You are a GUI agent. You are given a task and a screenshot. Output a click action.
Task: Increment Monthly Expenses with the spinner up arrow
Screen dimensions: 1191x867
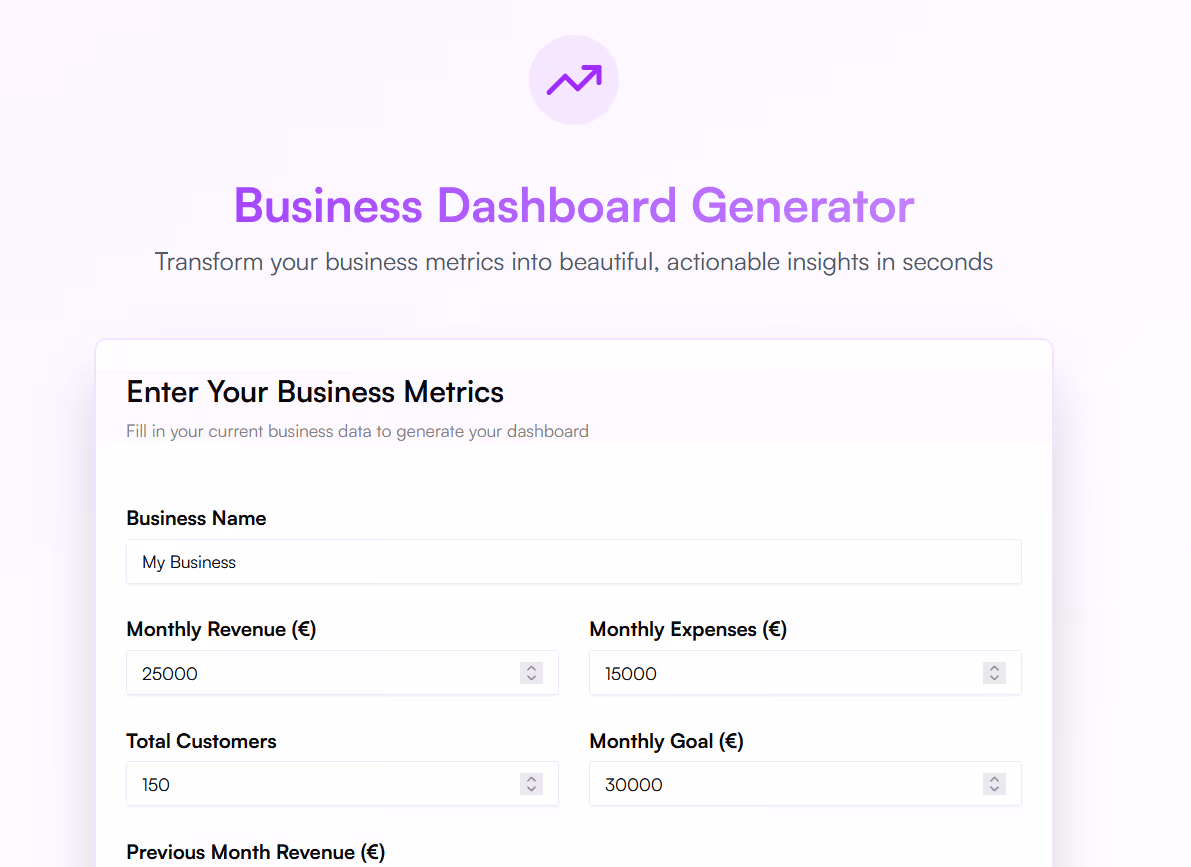pos(994,668)
